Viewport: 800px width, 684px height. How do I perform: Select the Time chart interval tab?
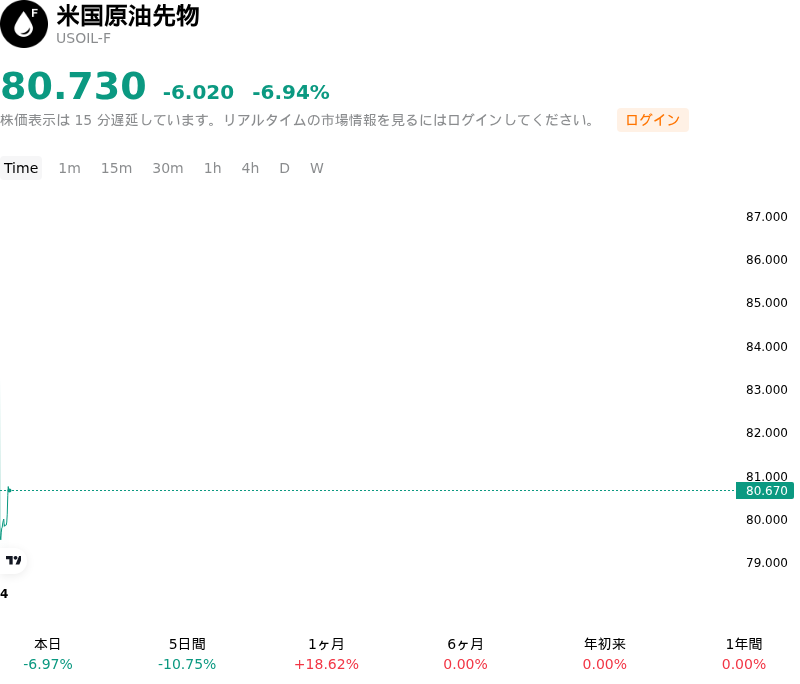click(x=21, y=168)
